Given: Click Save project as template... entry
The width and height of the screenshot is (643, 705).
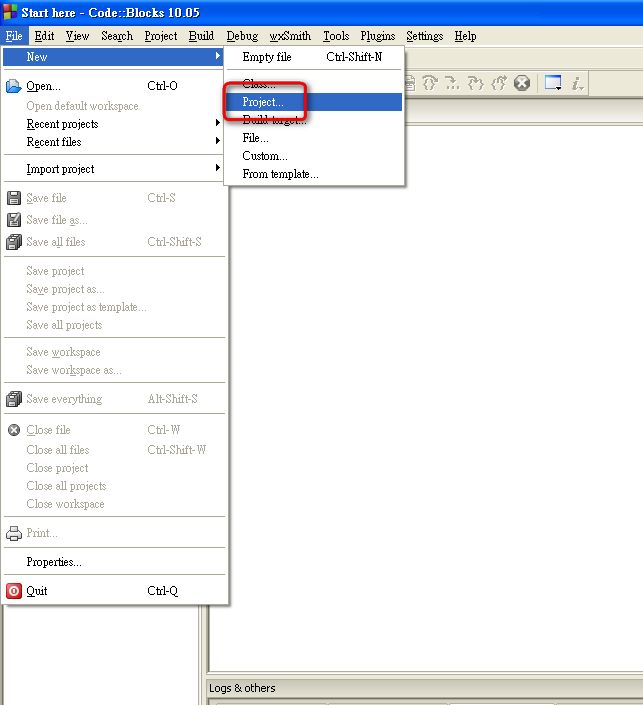Looking at the screenshot, I should (x=113, y=307).
